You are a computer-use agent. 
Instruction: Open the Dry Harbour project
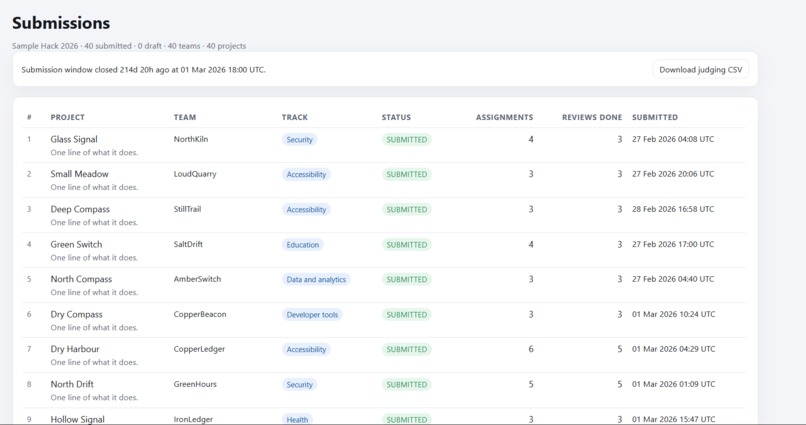(75, 349)
